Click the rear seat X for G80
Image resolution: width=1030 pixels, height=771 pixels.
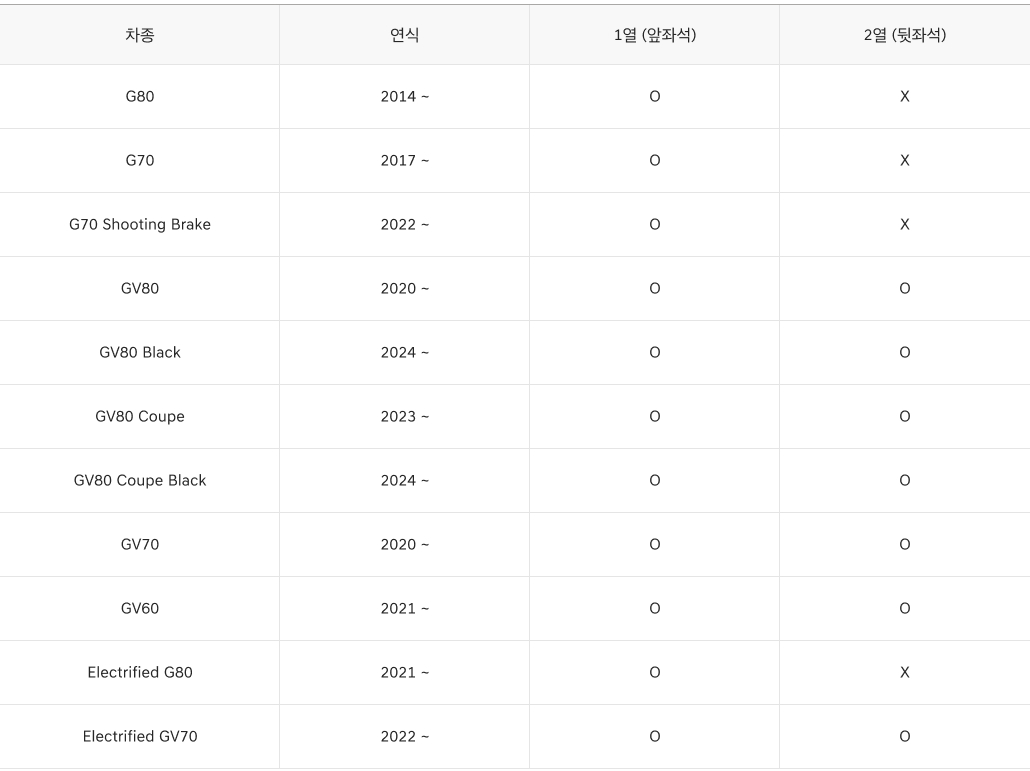tap(904, 97)
